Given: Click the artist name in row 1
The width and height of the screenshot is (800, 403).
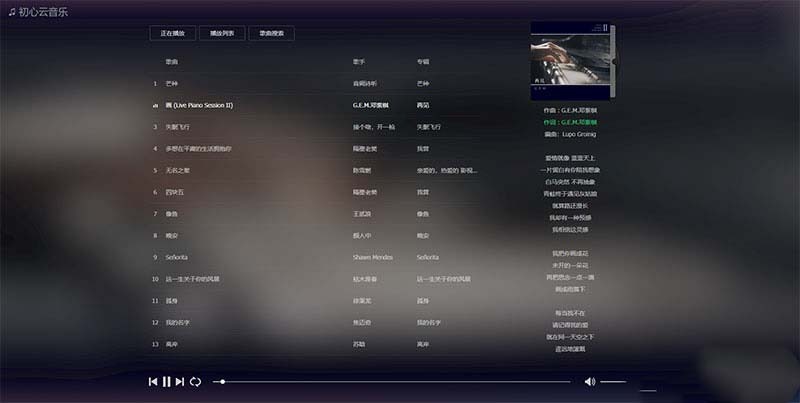Looking at the screenshot, I should pyautogui.click(x=365, y=84).
